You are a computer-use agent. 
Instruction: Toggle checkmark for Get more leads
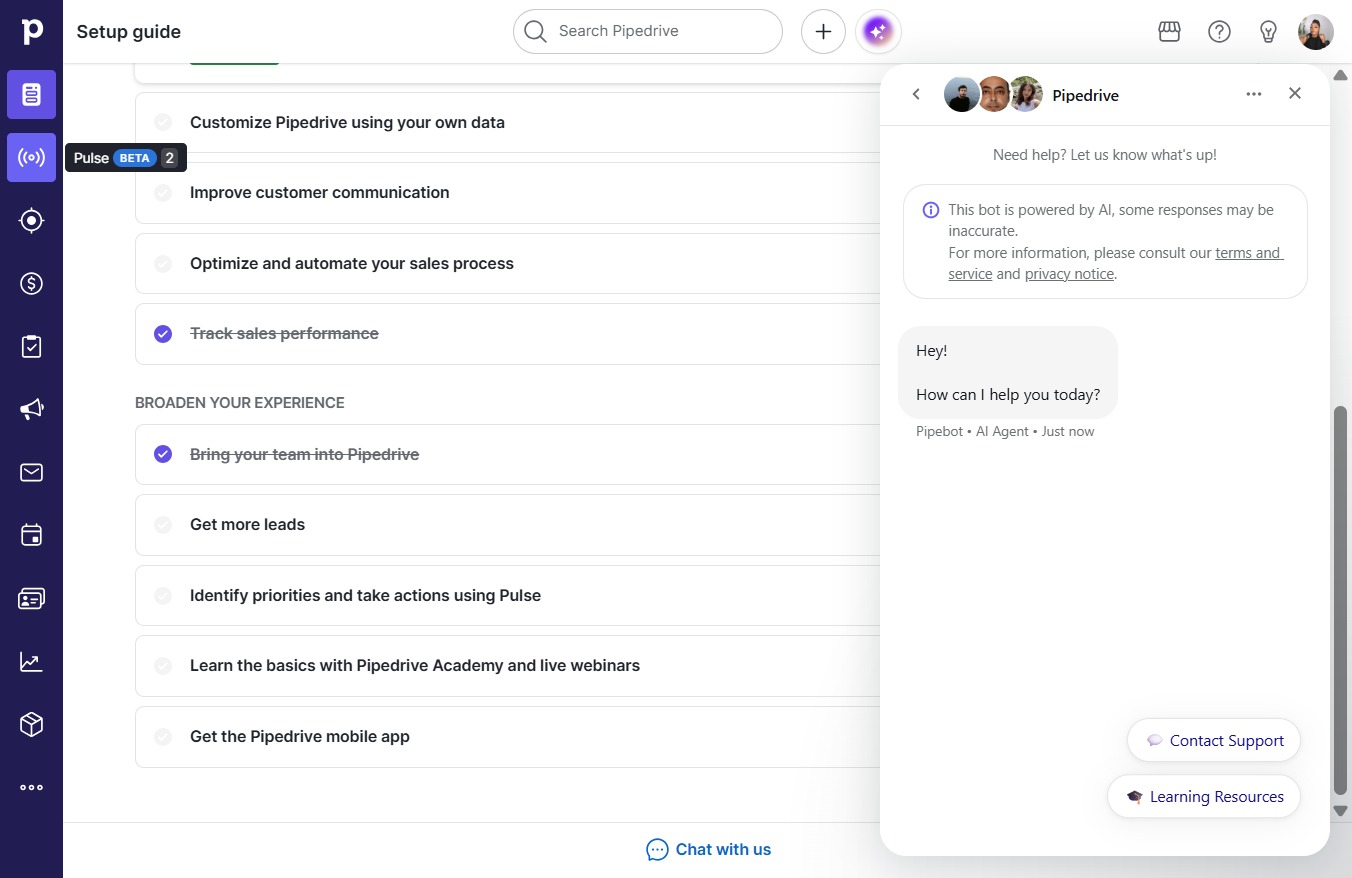163,525
